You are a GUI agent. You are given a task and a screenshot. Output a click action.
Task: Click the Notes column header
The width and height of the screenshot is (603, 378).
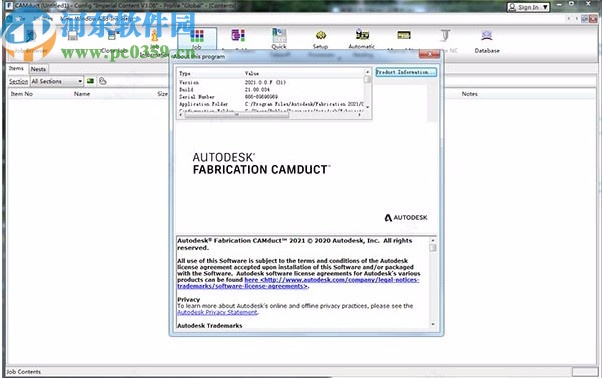pos(470,94)
